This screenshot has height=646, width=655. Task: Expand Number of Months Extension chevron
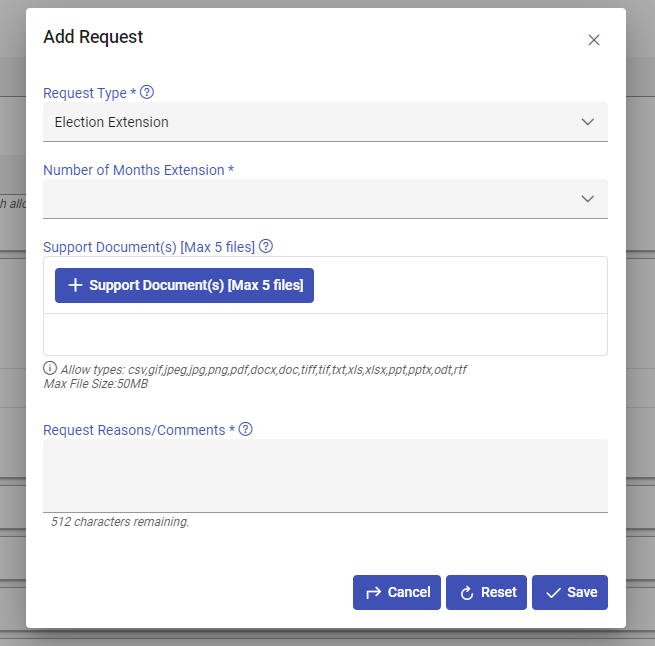coord(588,199)
